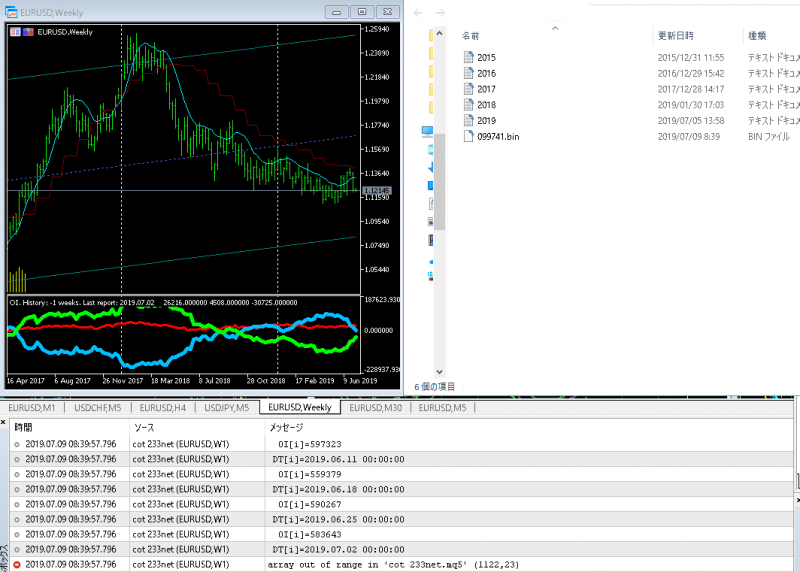
Task: Select log row OI[i]=559379
Action: [401, 474]
